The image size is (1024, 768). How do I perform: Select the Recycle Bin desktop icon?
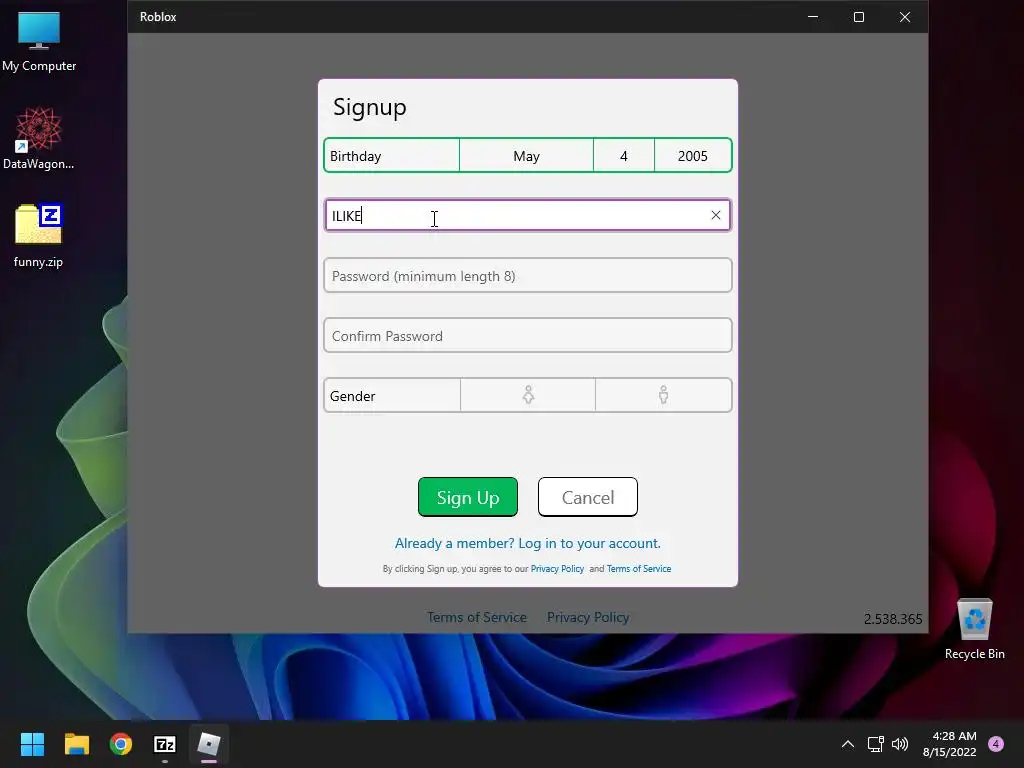pos(974,629)
